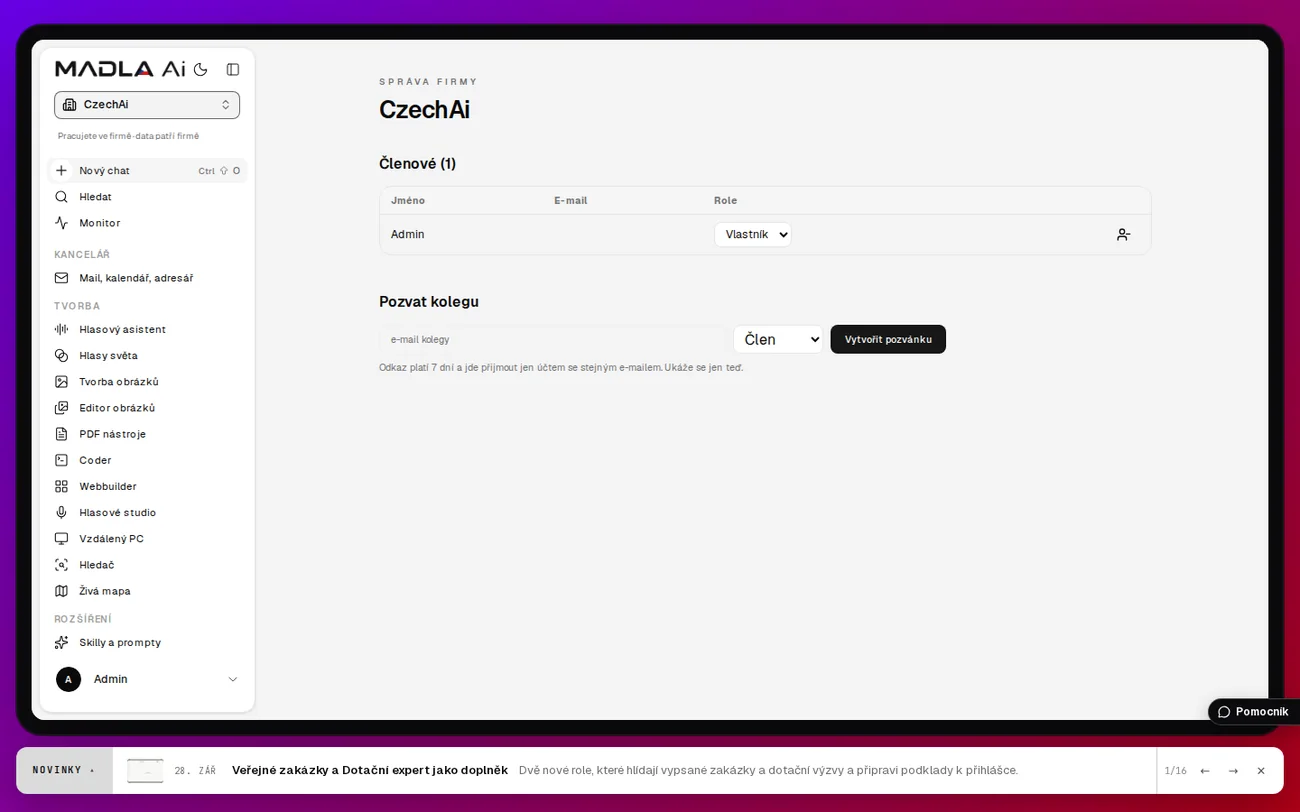
Task: Expand the Admin account menu chevron
Action: coord(233,679)
